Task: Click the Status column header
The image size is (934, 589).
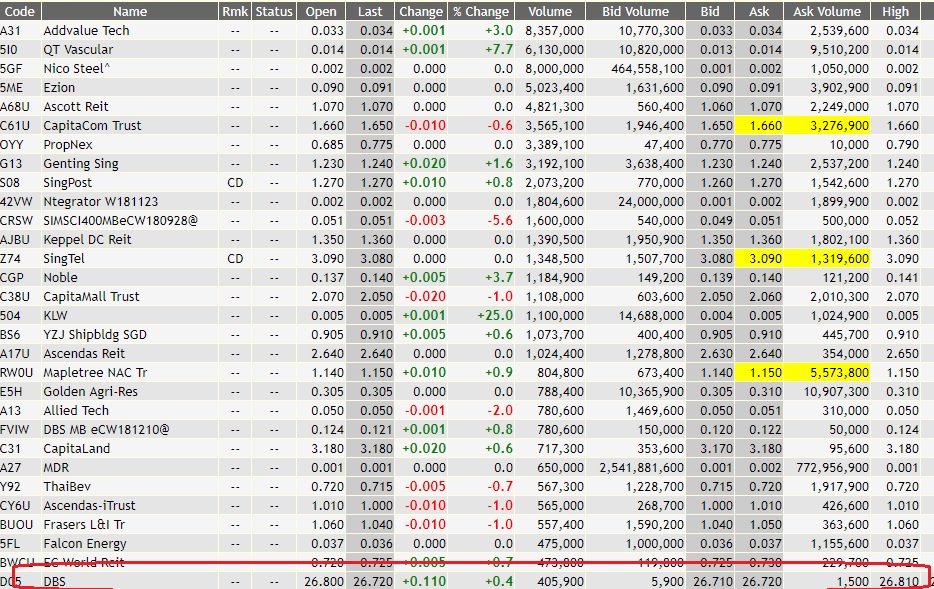Action: tap(274, 11)
